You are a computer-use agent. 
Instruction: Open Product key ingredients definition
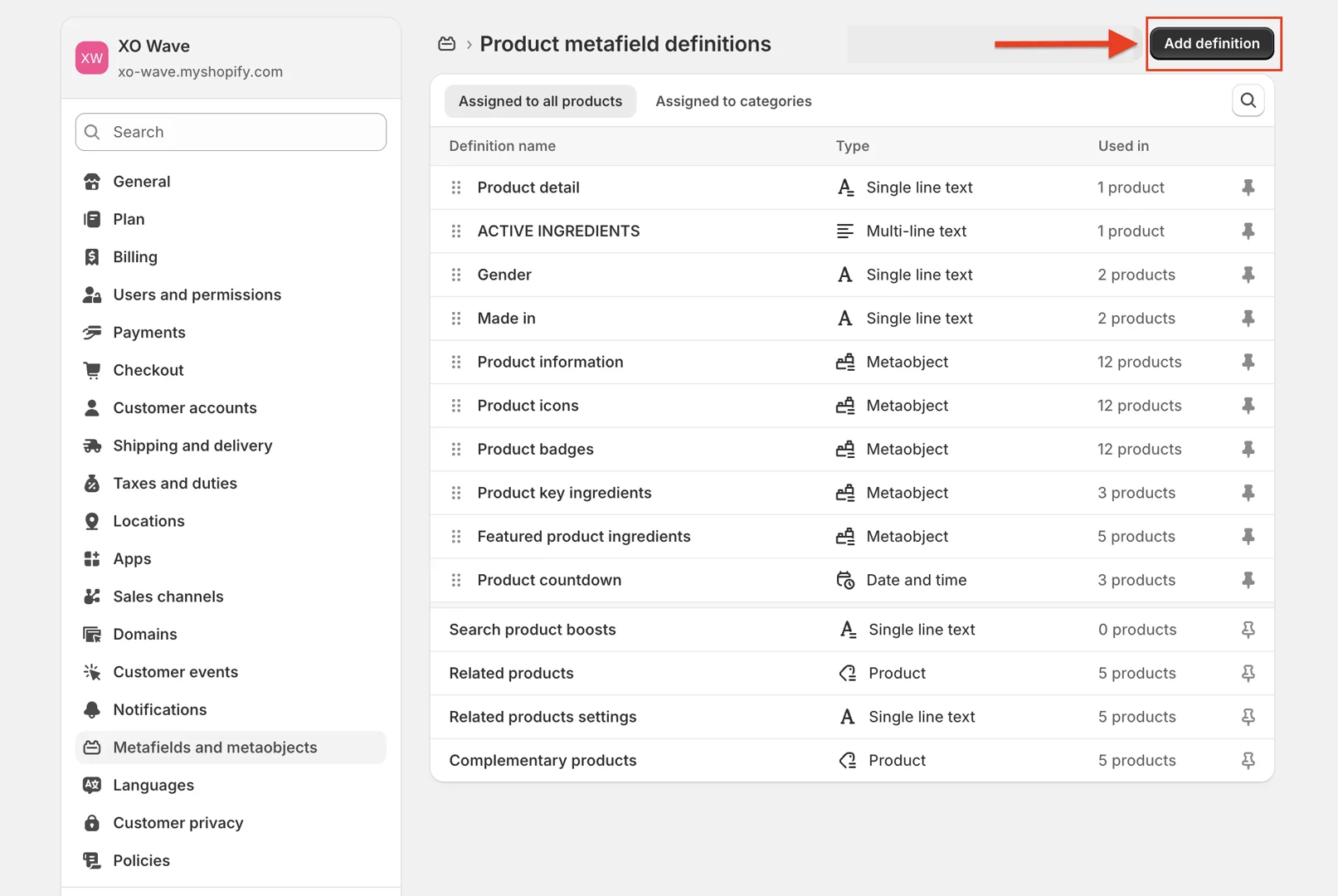tap(564, 493)
